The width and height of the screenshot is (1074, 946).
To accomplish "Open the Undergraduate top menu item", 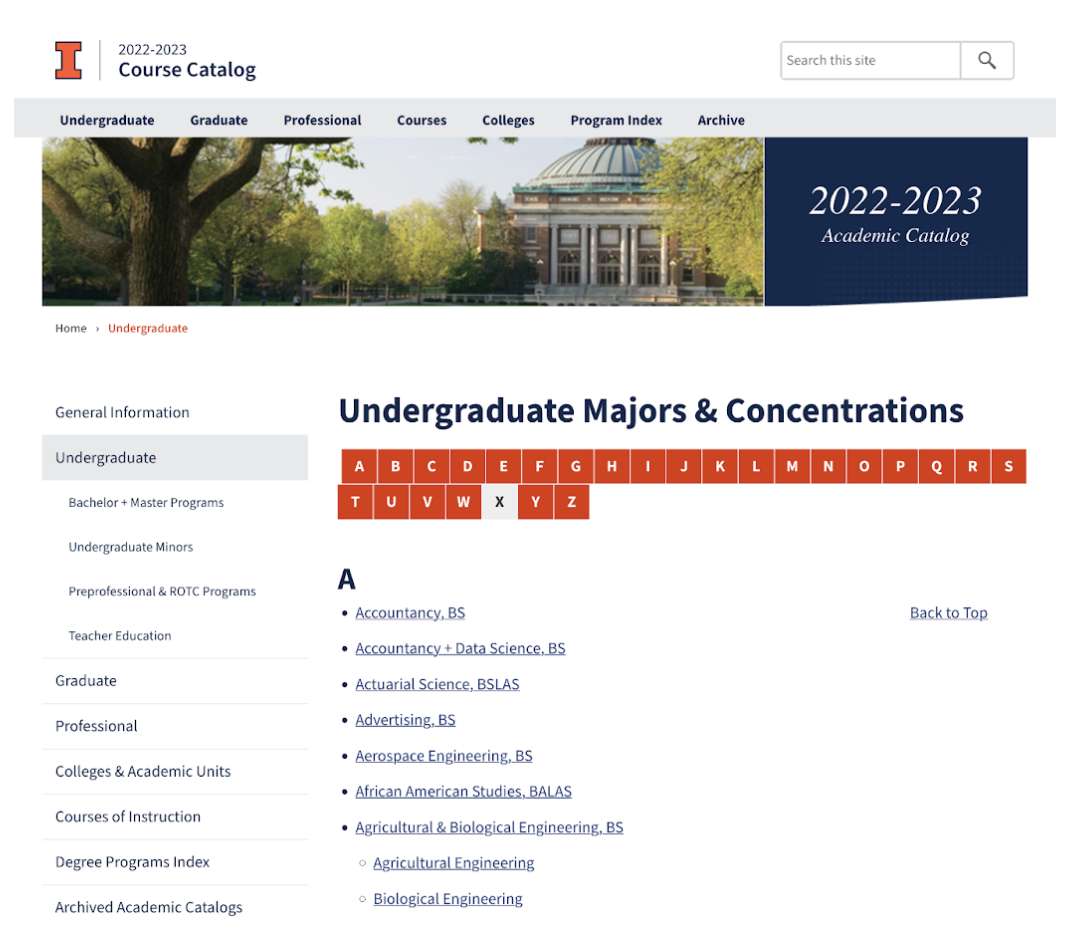I will click(107, 120).
